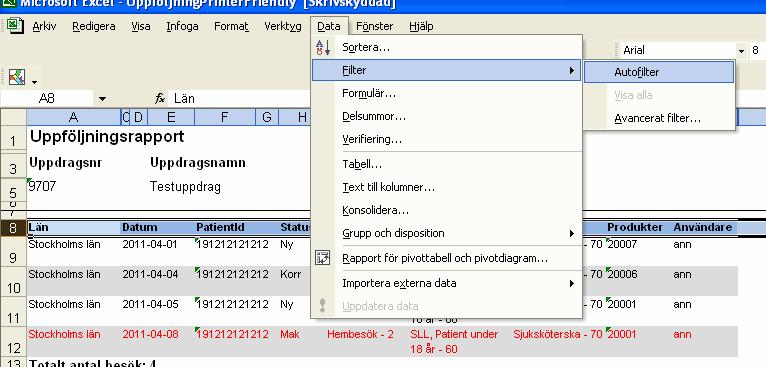This screenshot has height=367, width=766.
Task: Select Autofilter in the Filter submenu
Action: 659,72
